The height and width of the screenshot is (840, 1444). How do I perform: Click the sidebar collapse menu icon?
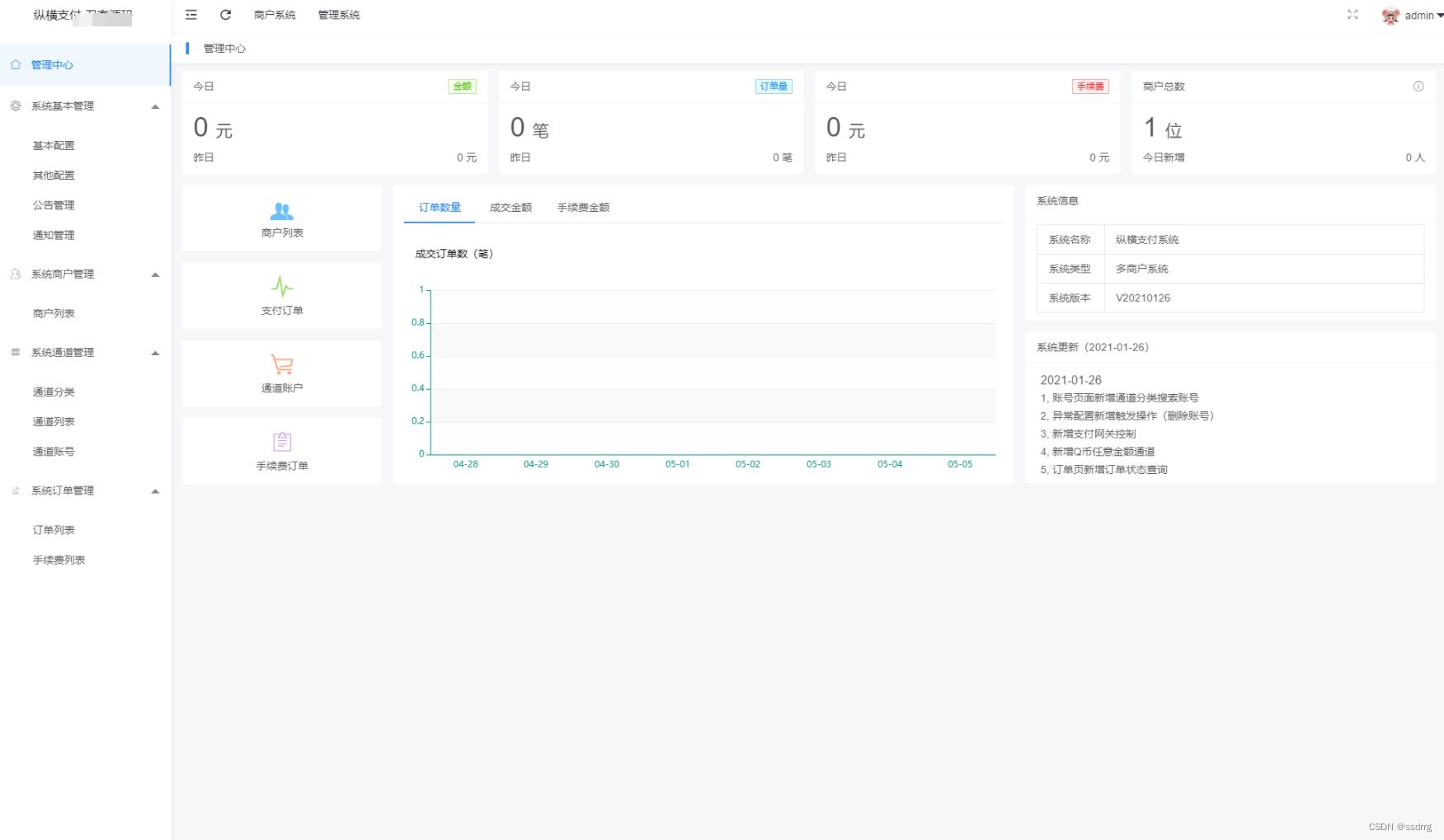[191, 15]
